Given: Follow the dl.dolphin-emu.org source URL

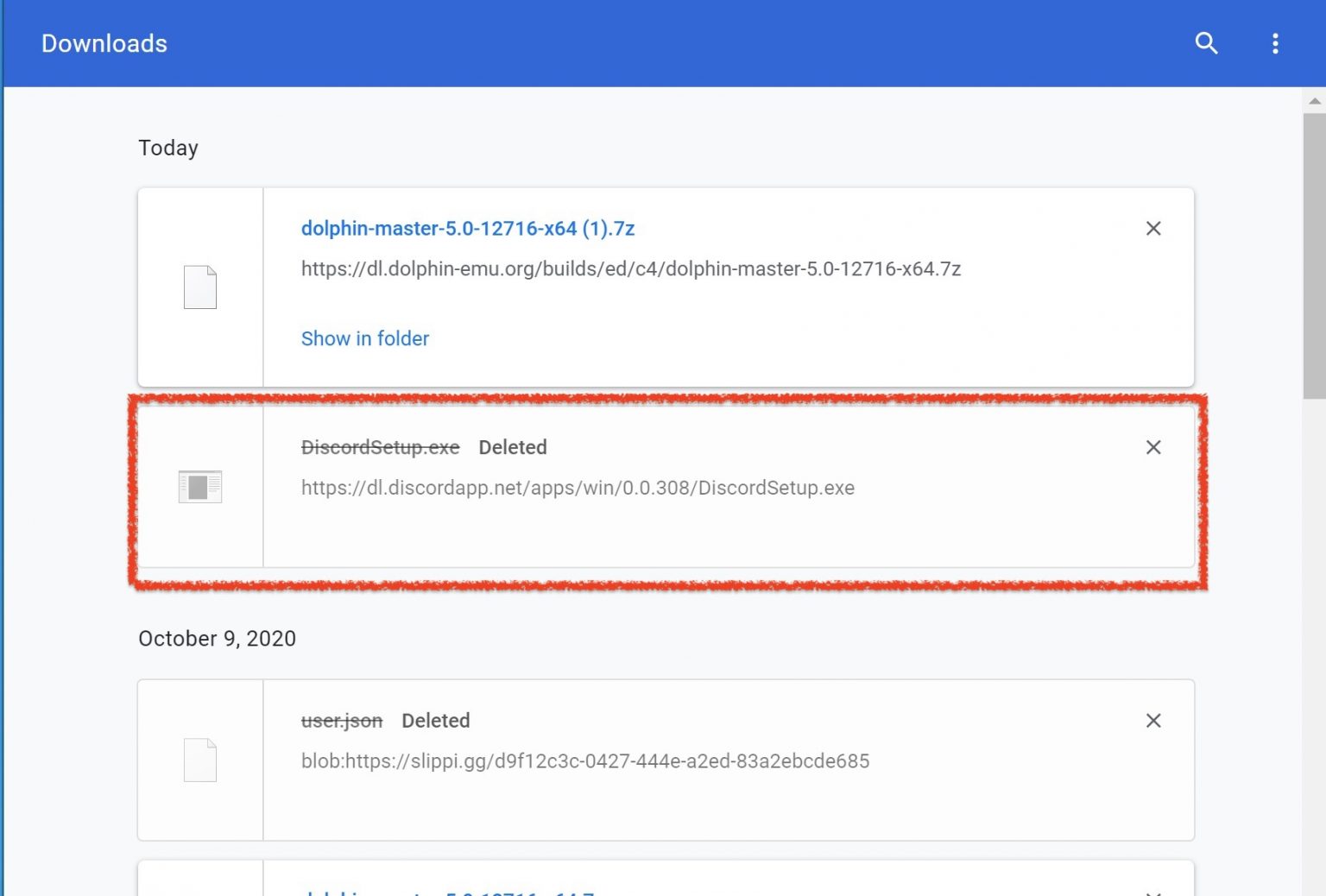Looking at the screenshot, I should coord(630,269).
